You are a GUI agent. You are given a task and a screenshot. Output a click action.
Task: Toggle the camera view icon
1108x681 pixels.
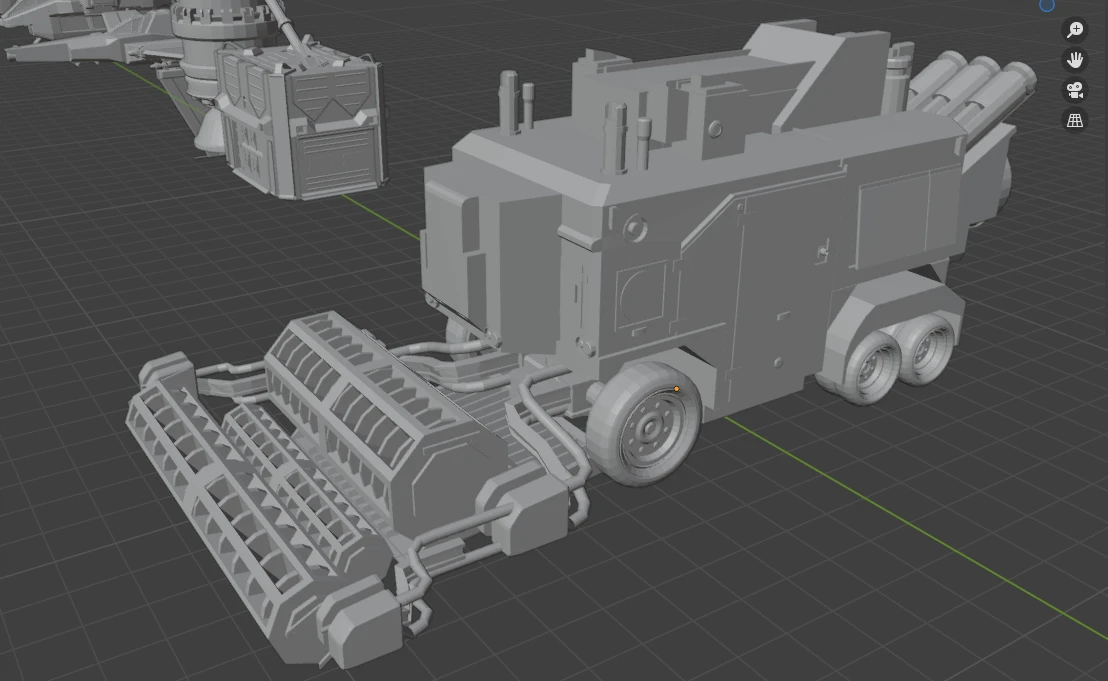[1075, 90]
